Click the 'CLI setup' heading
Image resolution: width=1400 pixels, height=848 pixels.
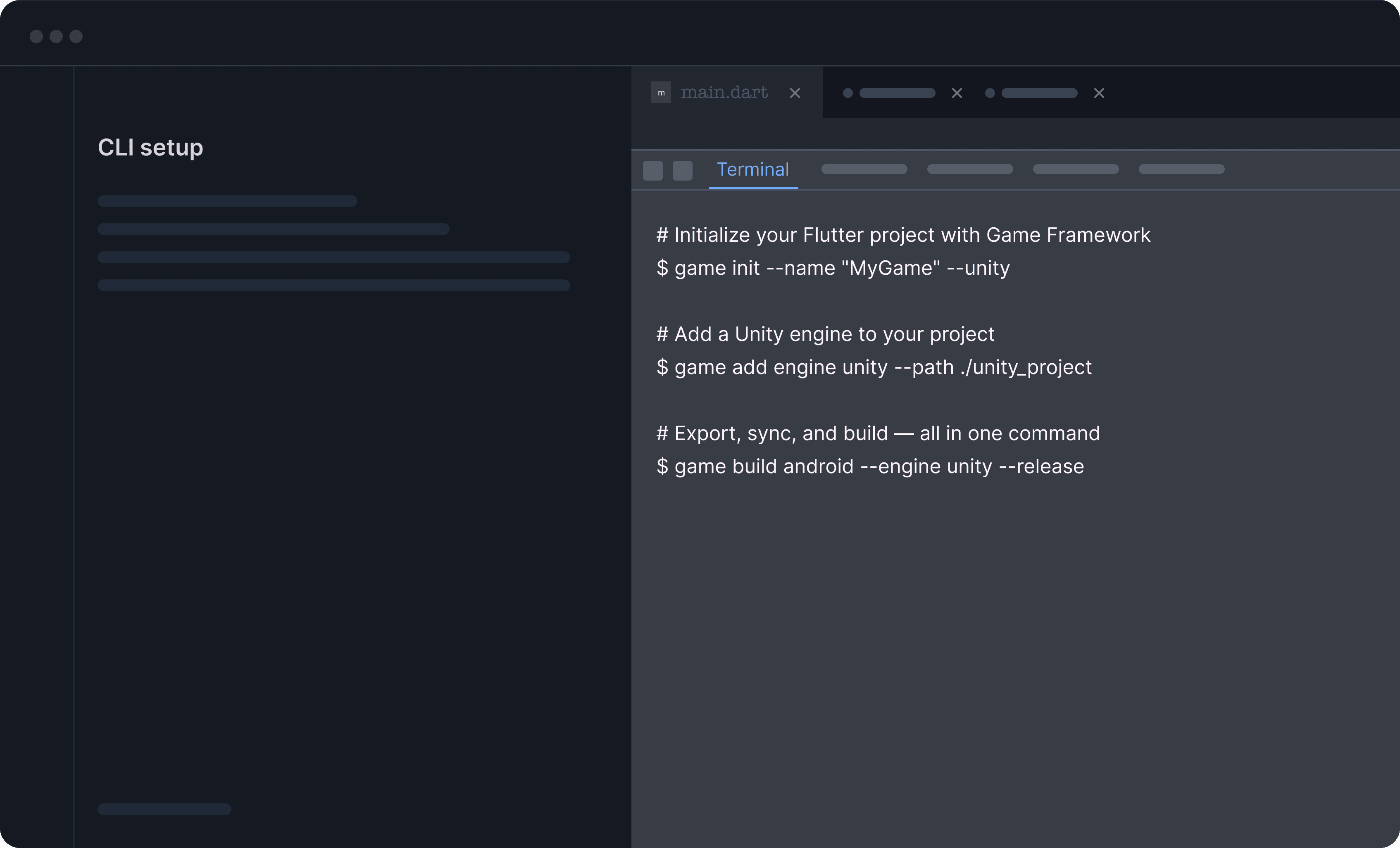pos(150,148)
